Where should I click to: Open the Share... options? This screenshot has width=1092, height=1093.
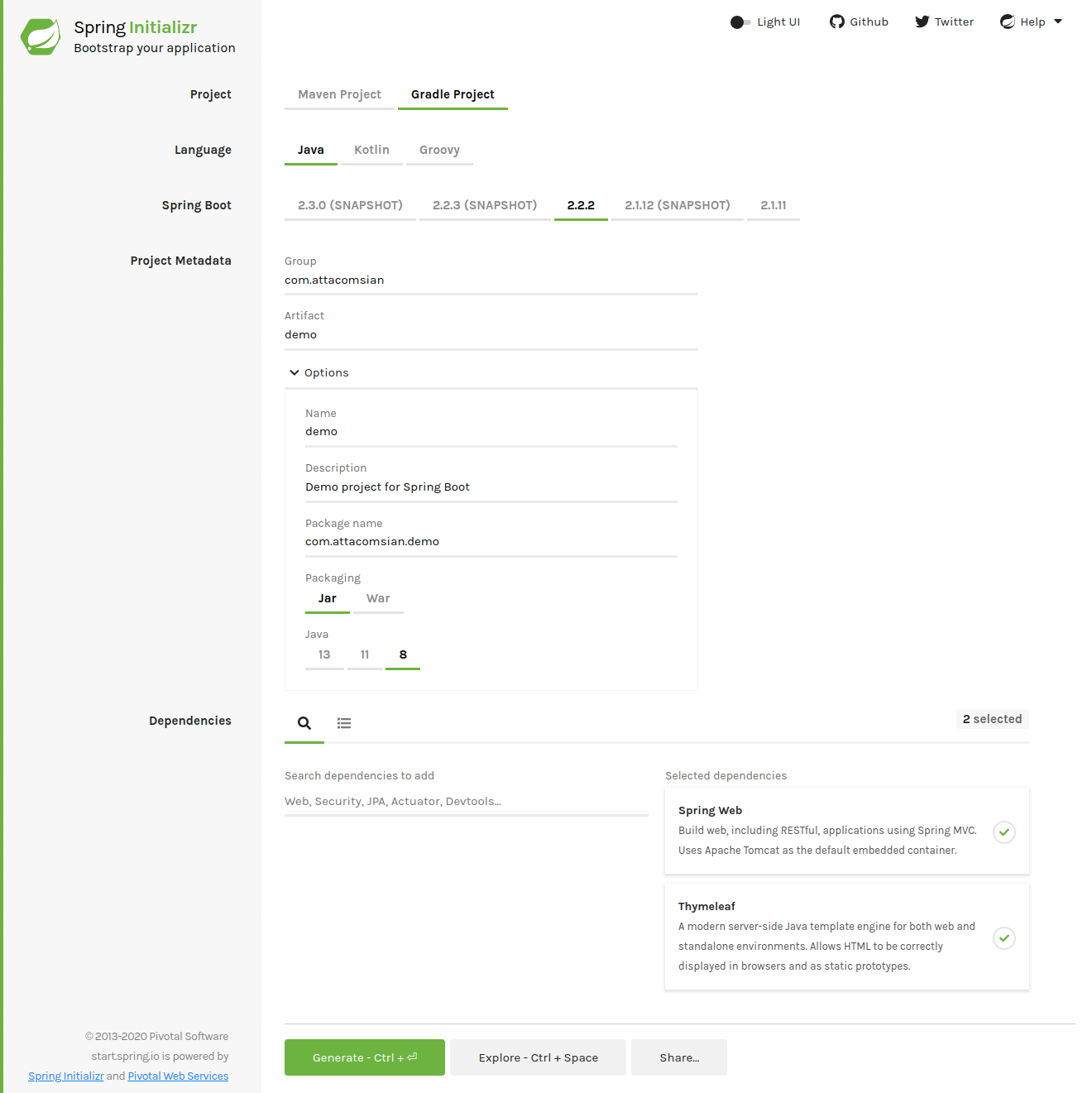[678, 1057]
